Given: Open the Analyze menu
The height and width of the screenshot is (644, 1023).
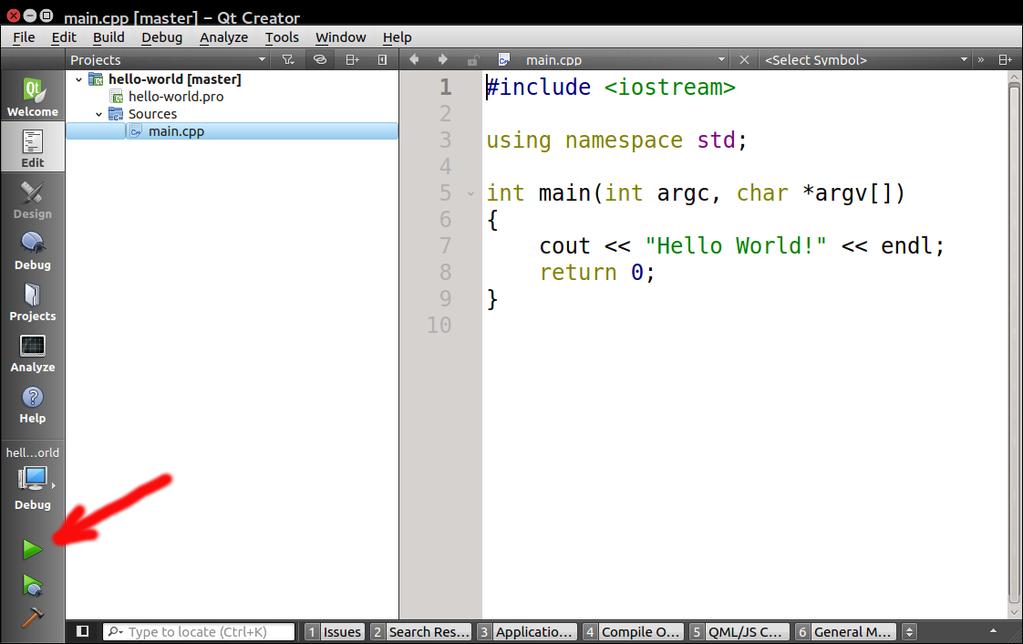Looking at the screenshot, I should pyautogui.click(x=224, y=37).
